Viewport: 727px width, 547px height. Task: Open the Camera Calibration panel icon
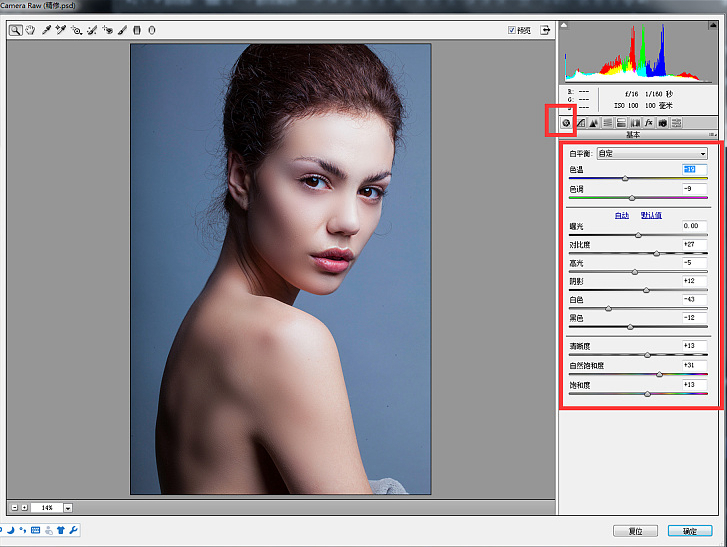pos(662,123)
